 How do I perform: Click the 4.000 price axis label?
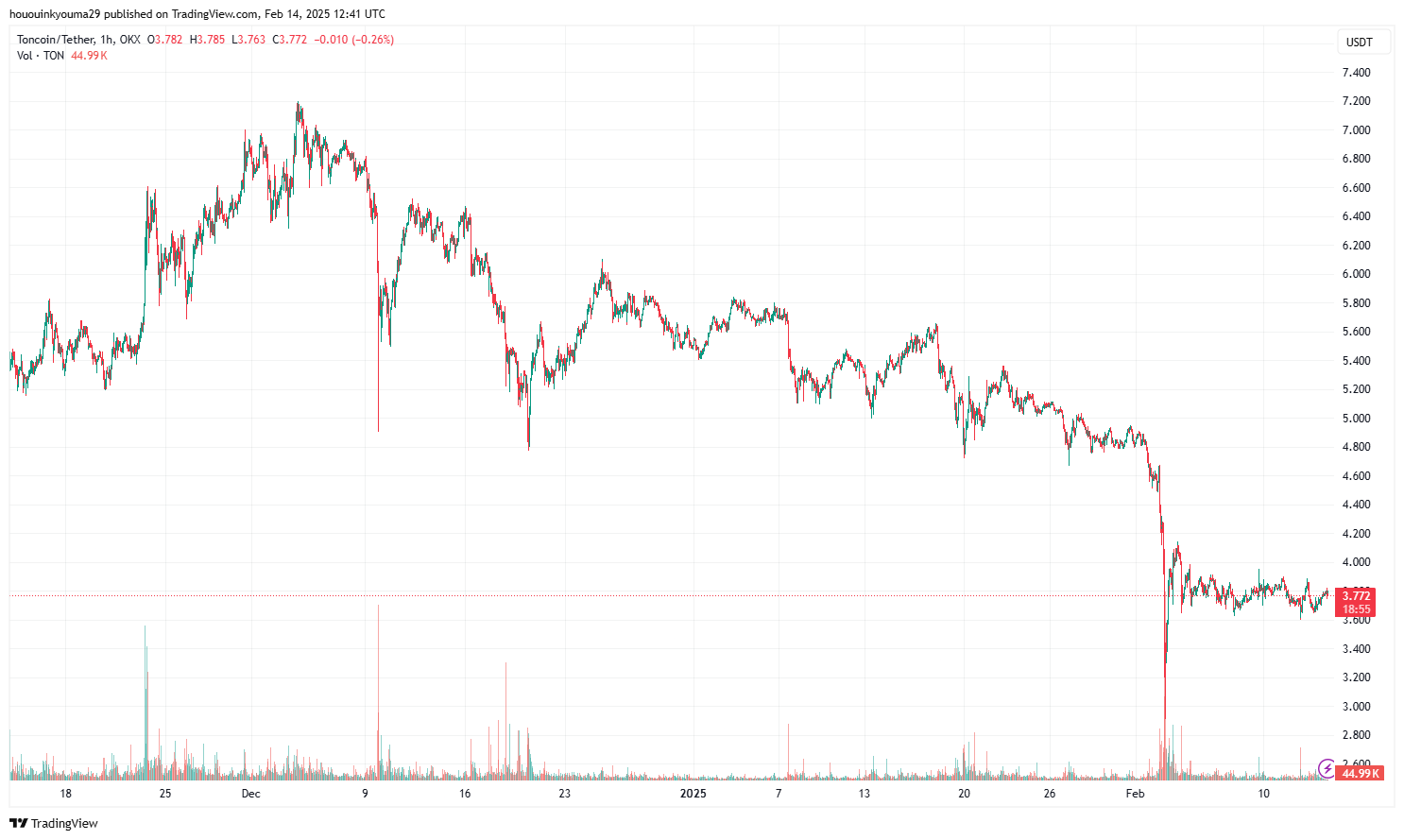pyautogui.click(x=1356, y=562)
